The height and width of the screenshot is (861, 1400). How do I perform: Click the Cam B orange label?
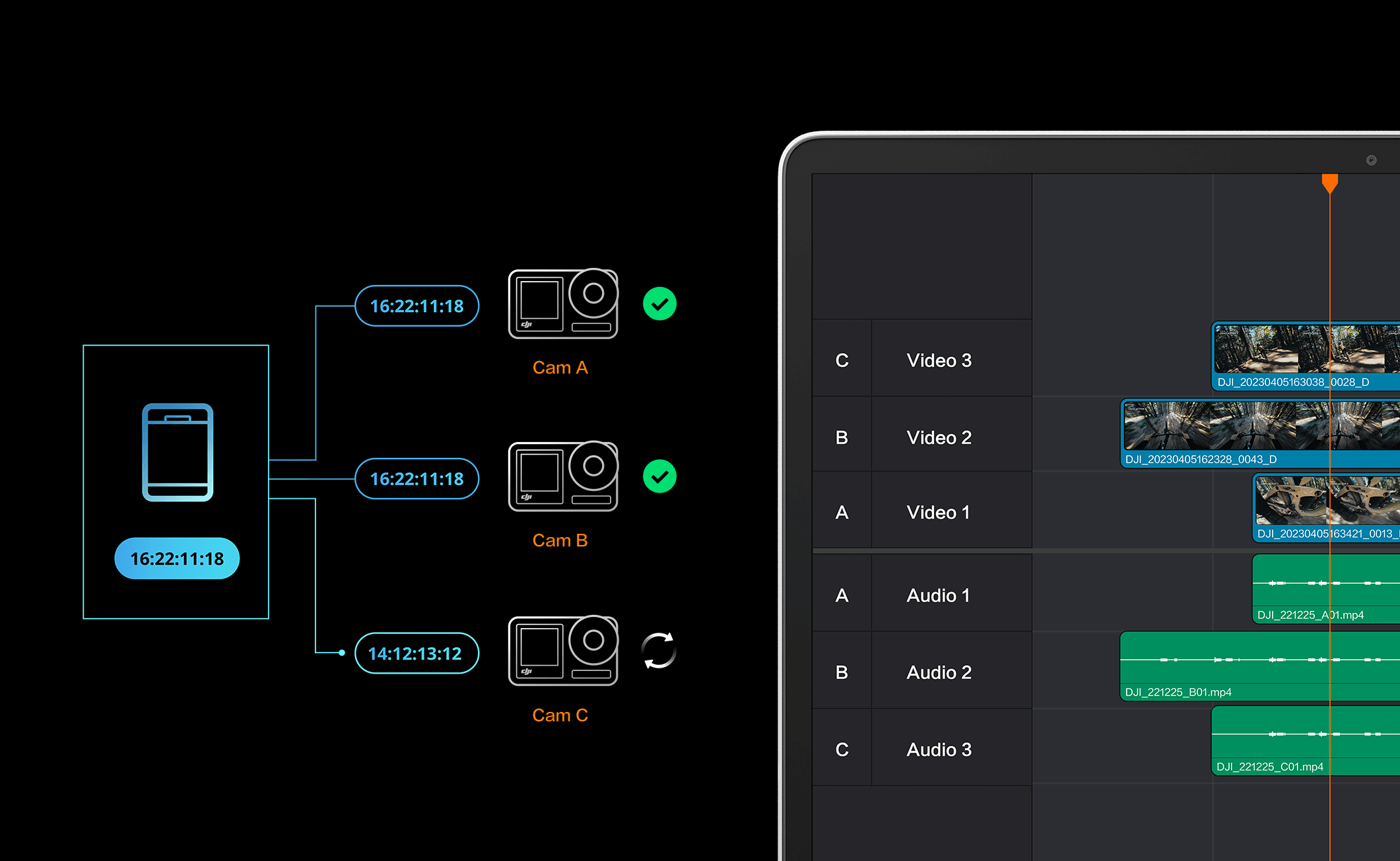(560, 540)
